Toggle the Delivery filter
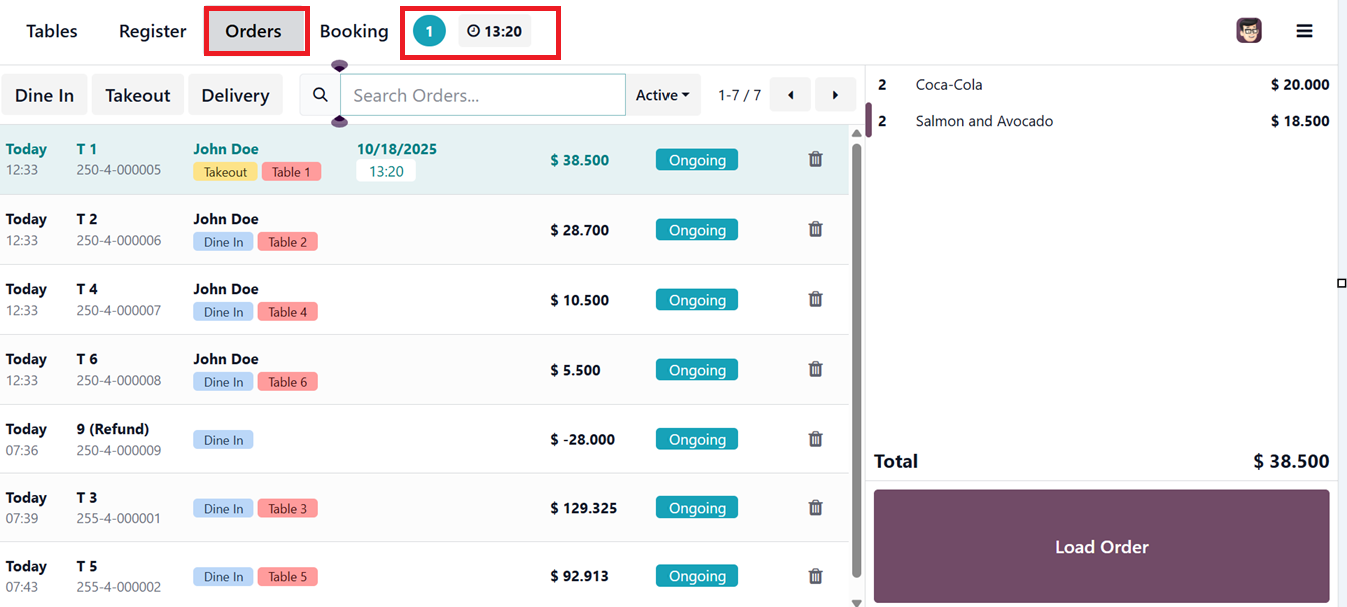1347x607 pixels. (235, 95)
